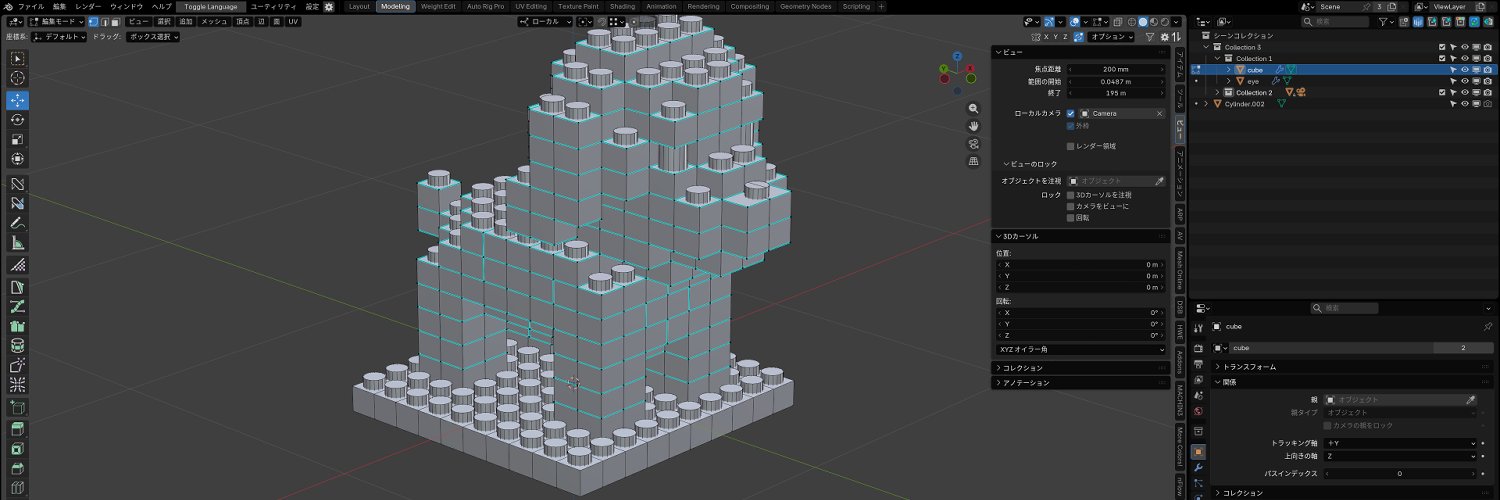The image size is (1500, 500).
Task: Open the レンダー menu
Action: (x=88, y=6)
